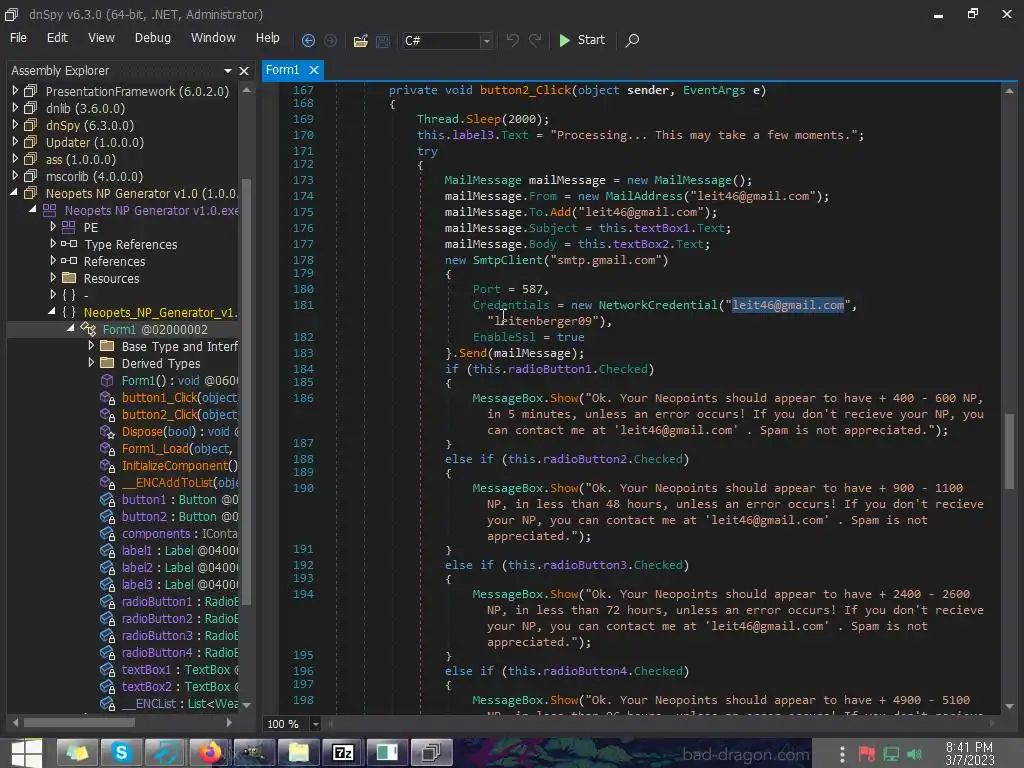The width and height of the screenshot is (1024, 768).
Task: Close the Form1 tab
Action: coord(314,70)
